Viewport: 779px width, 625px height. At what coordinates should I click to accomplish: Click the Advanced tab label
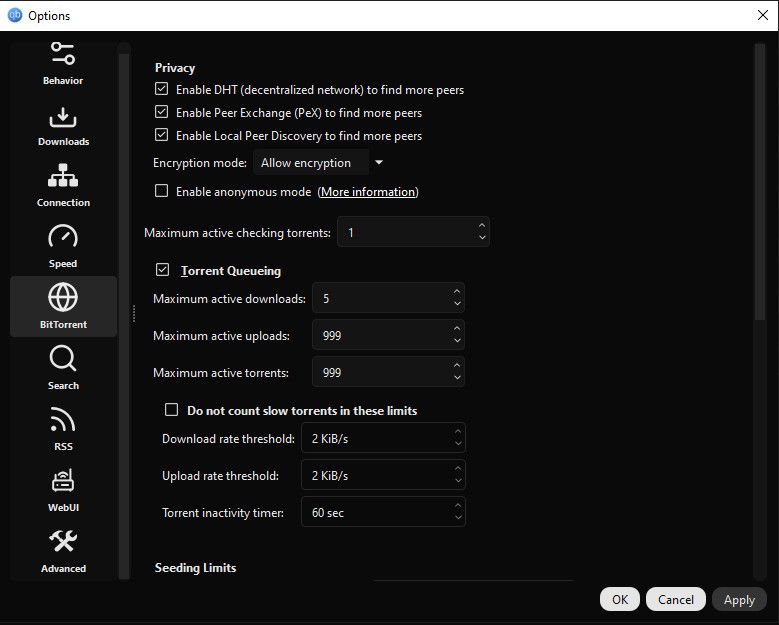pos(63,568)
